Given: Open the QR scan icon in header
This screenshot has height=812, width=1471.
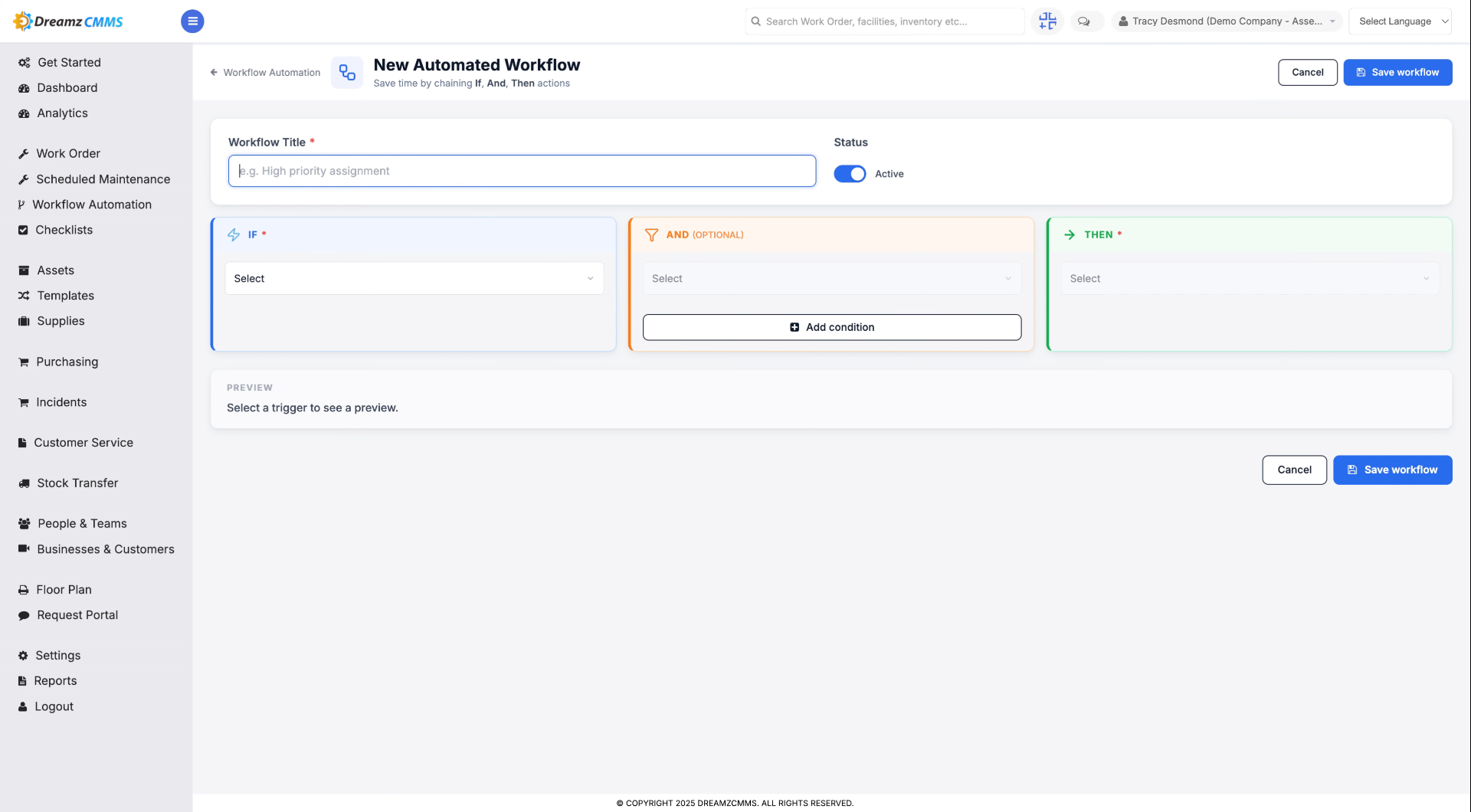Looking at the screenshot, I should point(1047,21).
